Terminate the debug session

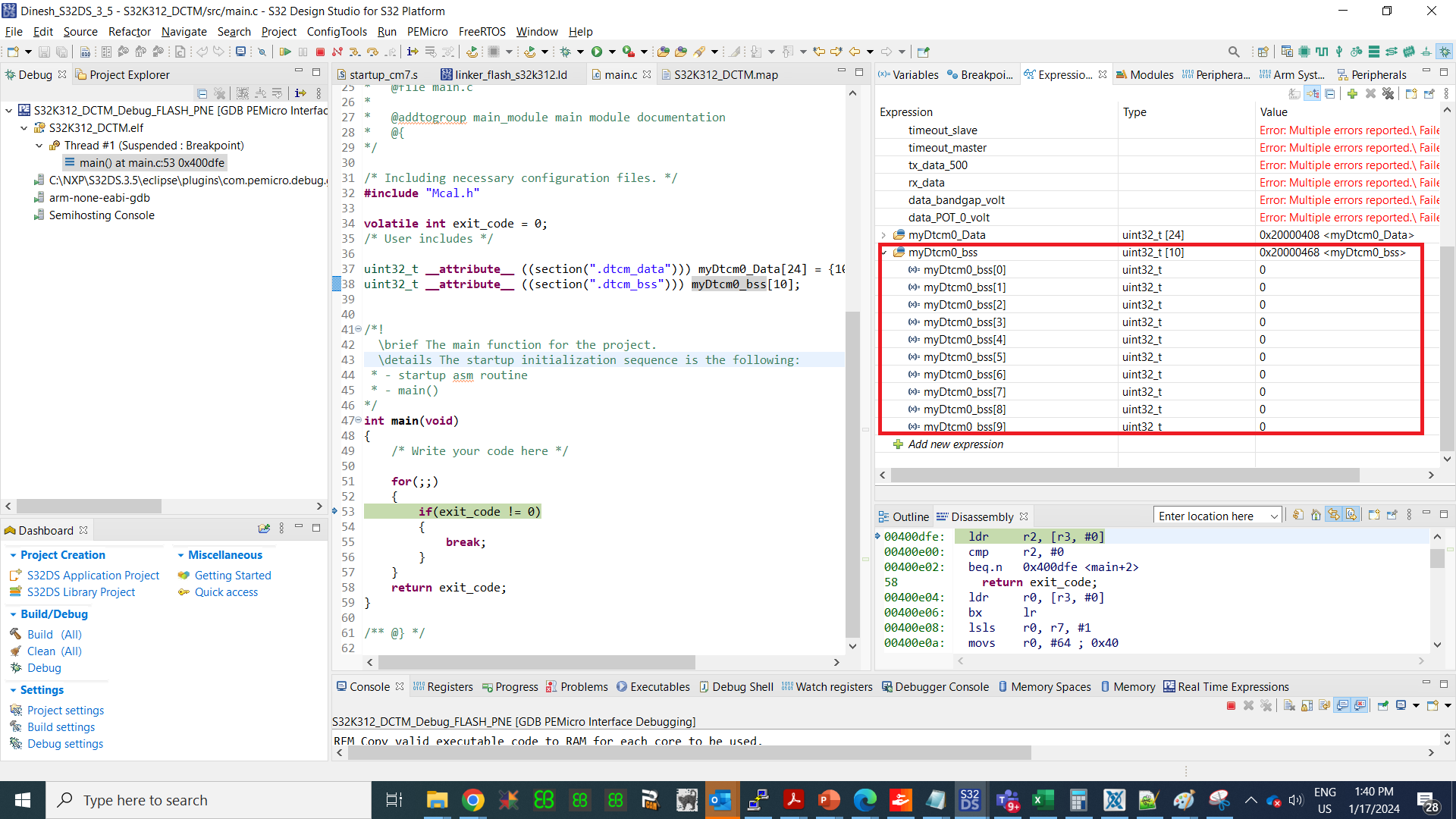321,52
